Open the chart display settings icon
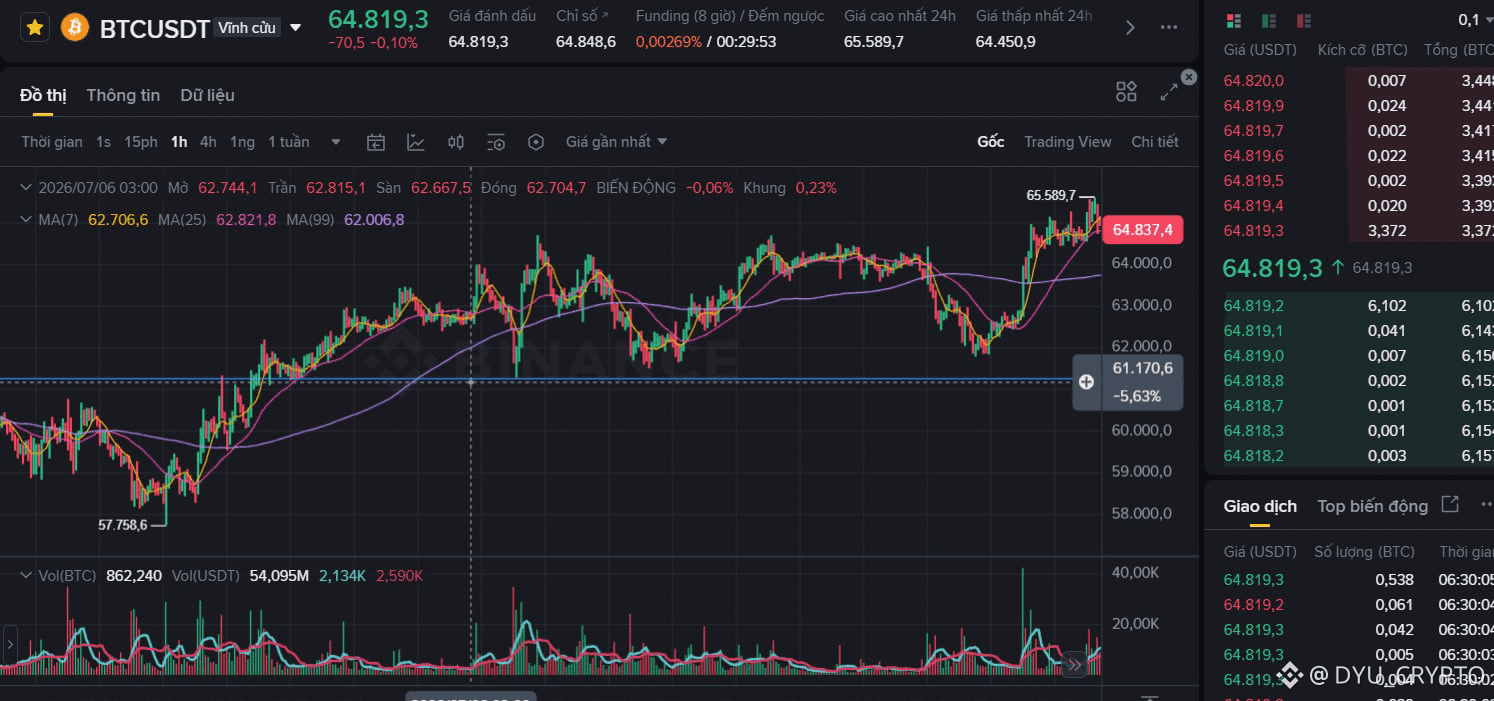The width and height of the screenshot is (1494, 701). (496, 142)
